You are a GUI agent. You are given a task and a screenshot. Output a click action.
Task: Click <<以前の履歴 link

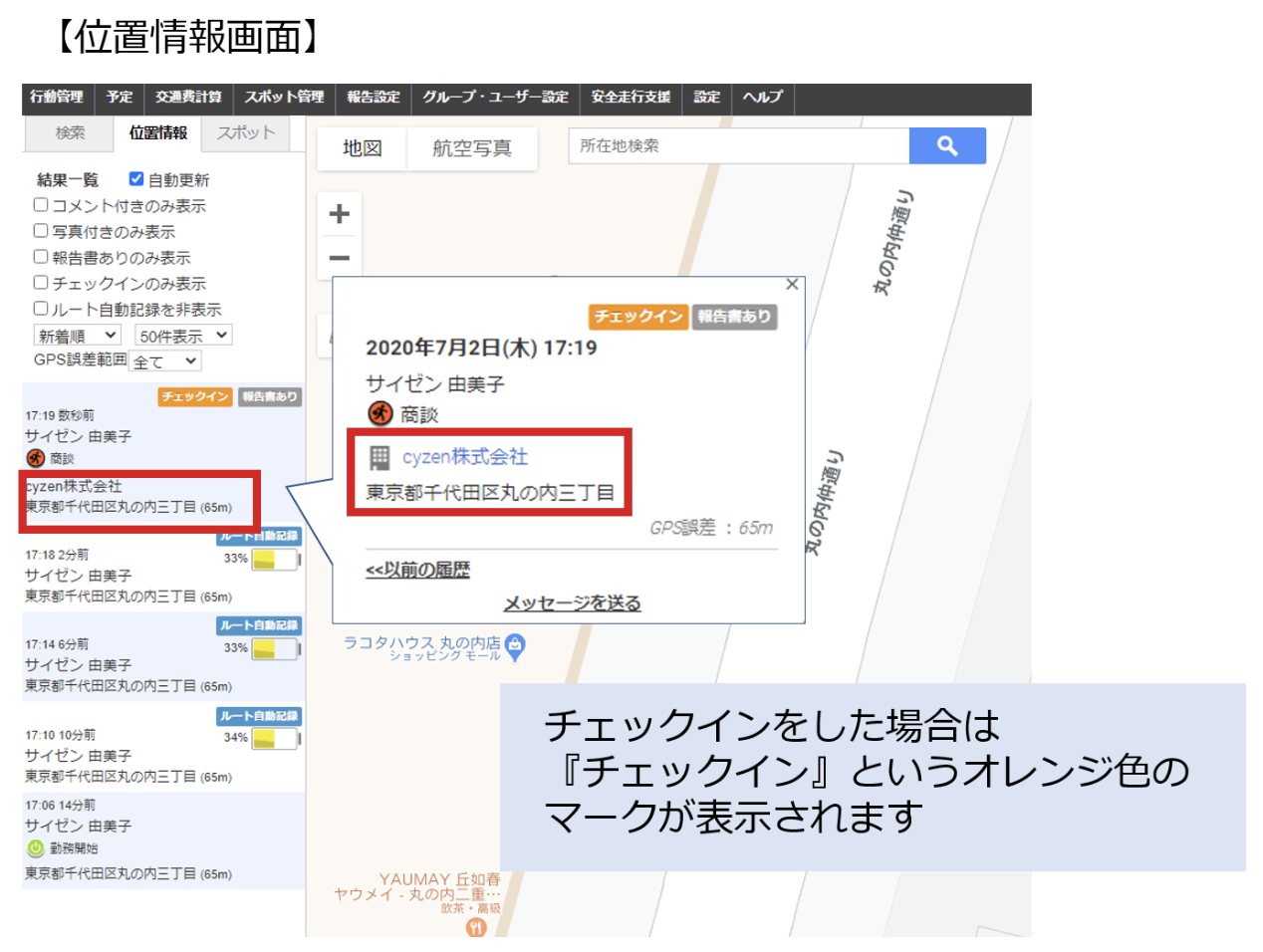tap(417, 570)
